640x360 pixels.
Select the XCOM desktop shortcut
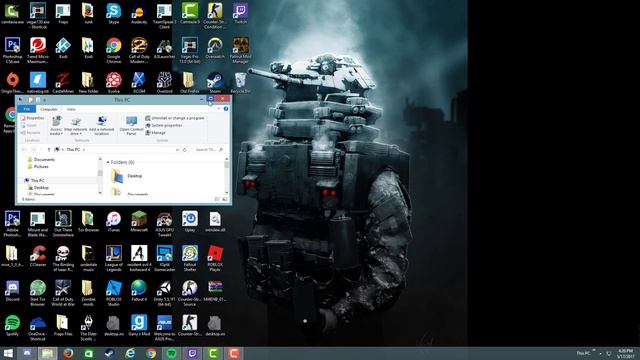[x=139, y=82]
